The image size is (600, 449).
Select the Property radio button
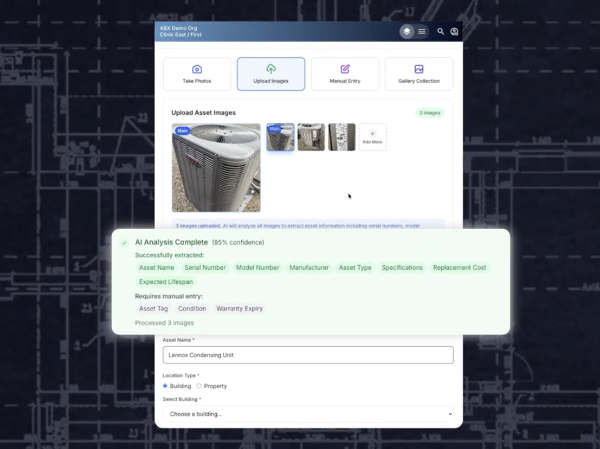click(199, 385)
